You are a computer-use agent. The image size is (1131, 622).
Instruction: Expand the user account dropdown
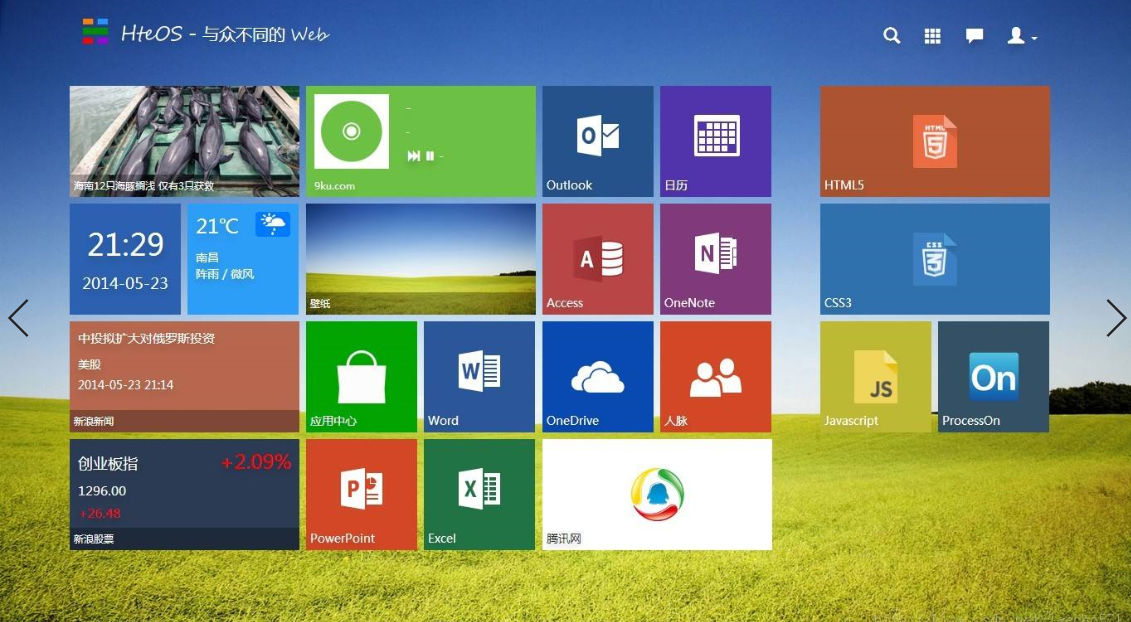tap(1021, 36)
